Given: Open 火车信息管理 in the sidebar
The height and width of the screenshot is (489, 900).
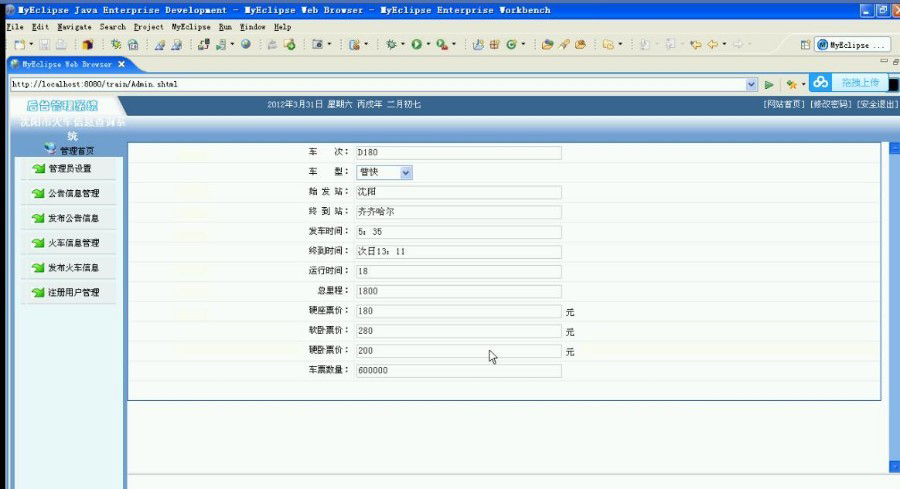Looking at the screenshot, I should coord(73,243).
